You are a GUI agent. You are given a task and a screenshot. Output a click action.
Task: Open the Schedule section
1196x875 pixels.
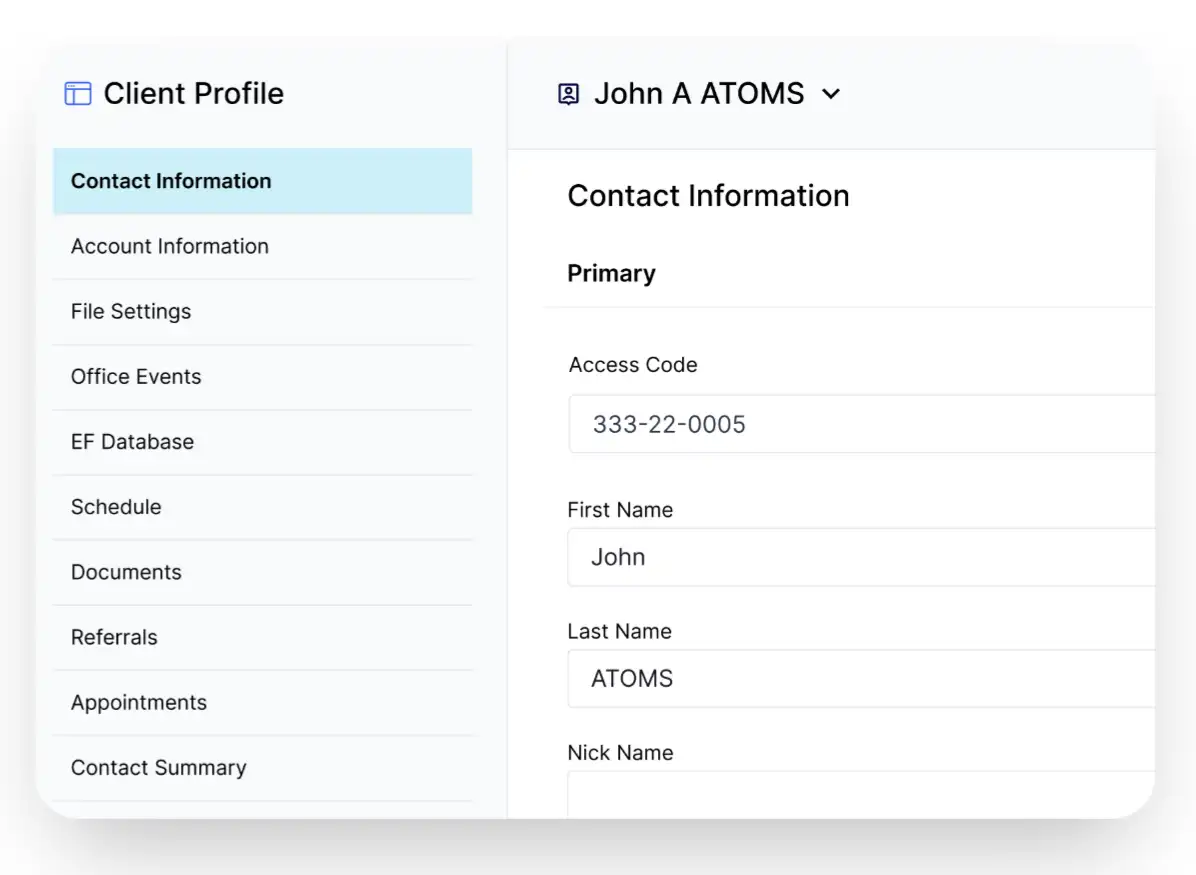(262, 507)
